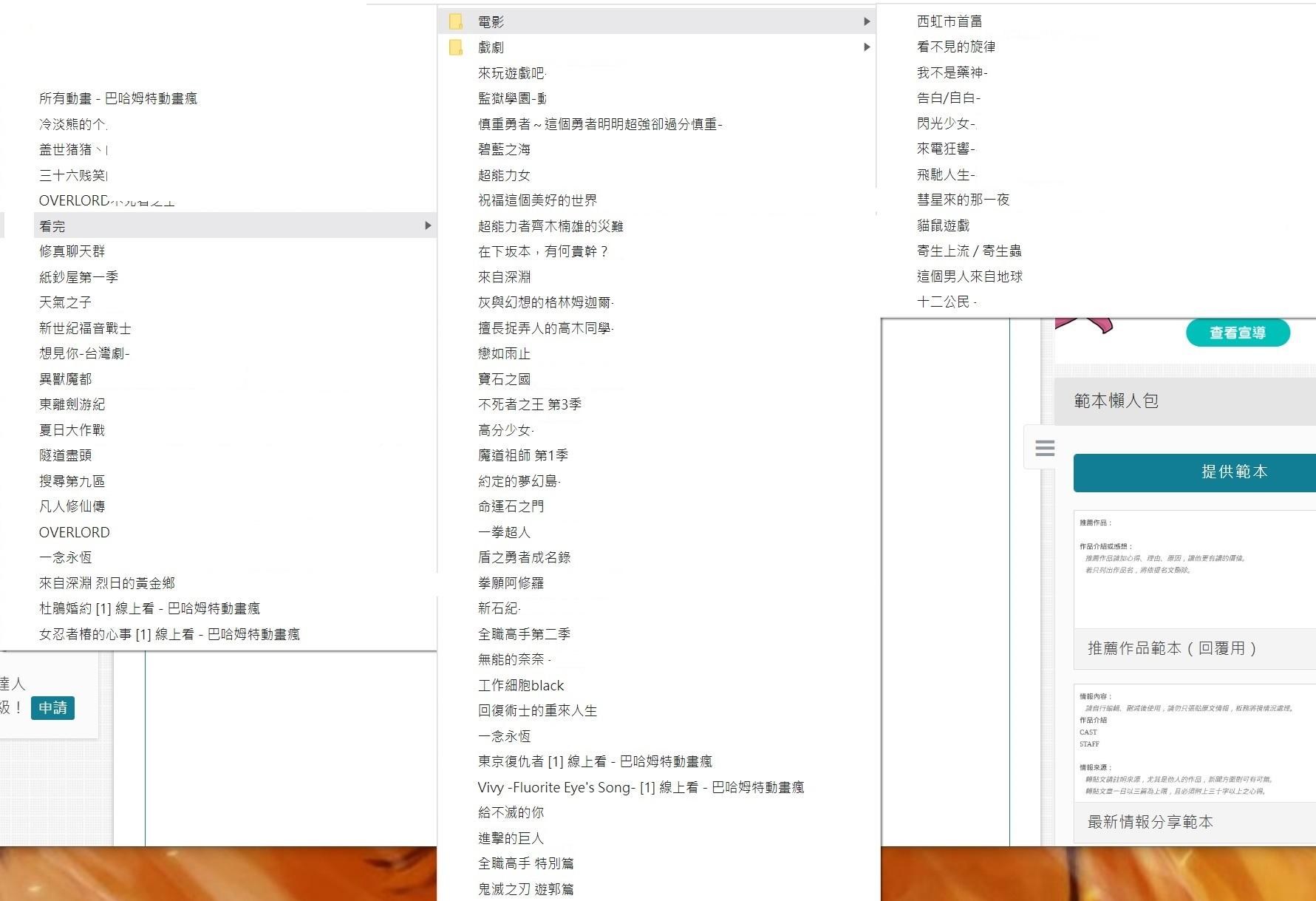
Task: Click the 提供範本 button
Action: (1233, 472)
